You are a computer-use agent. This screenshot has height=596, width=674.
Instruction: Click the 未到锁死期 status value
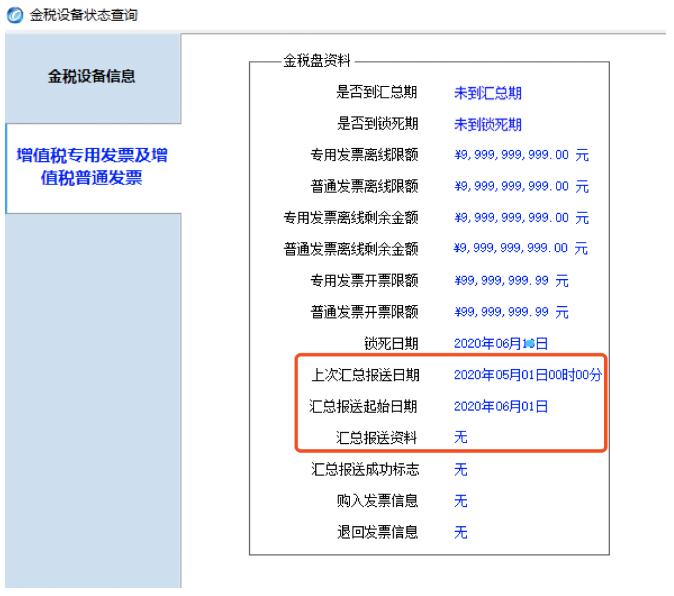489,125
